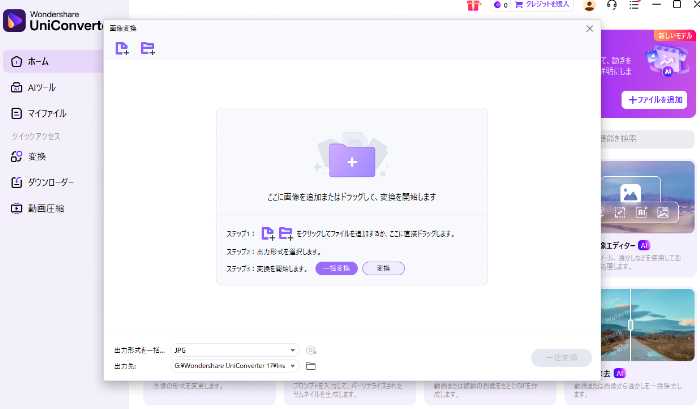Click the before-after slider handle on road image

pyautogui.click(x=630, y=325)
